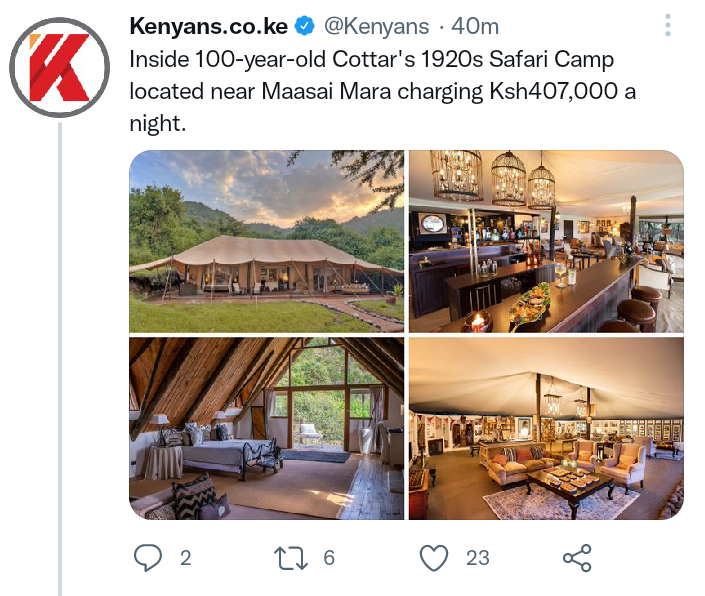Image resolution: width=705 pixels, height=596 pixels.
Task: View the tent lounge seating photo
Action: point(546,429)
